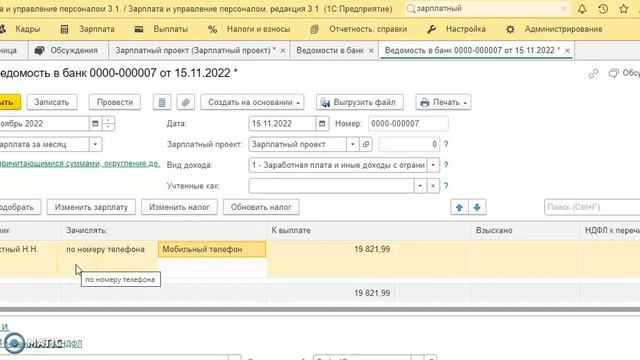Adjust the month stepper arrows
This screenshot has width=640, height=360.
[108, 124]
